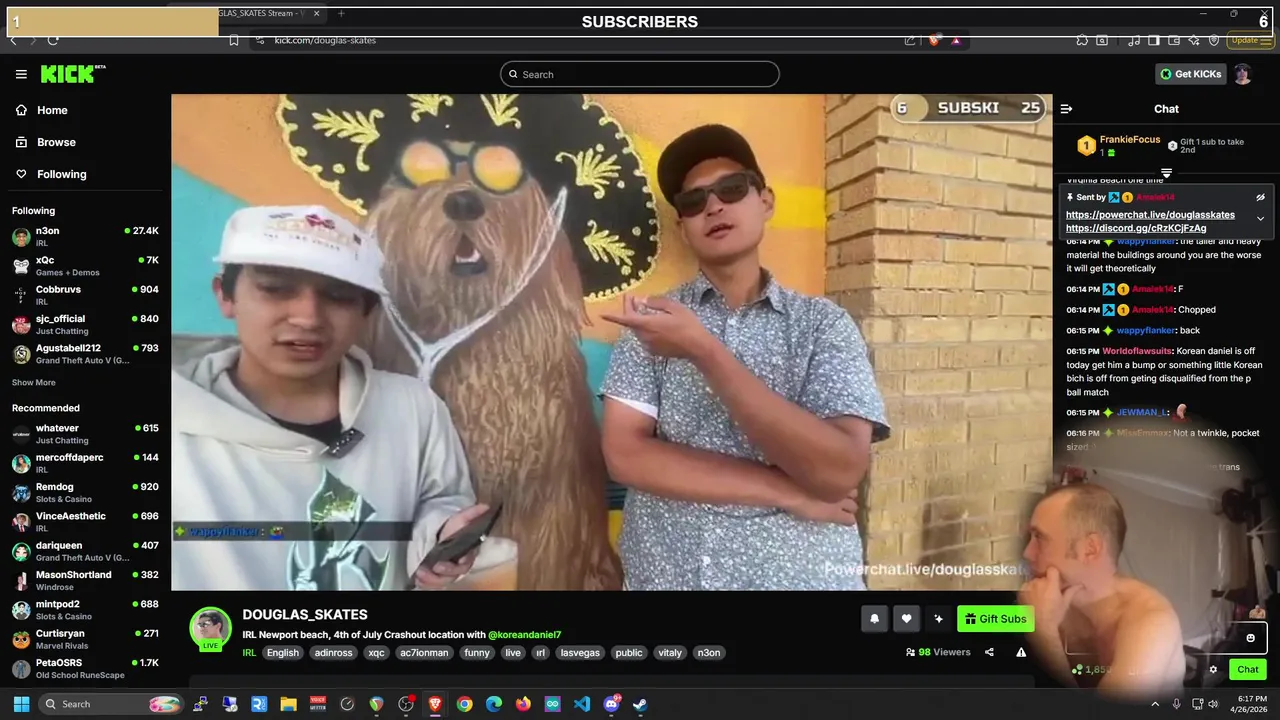Open Steam from the taskbar
The width and height of the screenshot is (1280, 720).
(x=640, y=704)
